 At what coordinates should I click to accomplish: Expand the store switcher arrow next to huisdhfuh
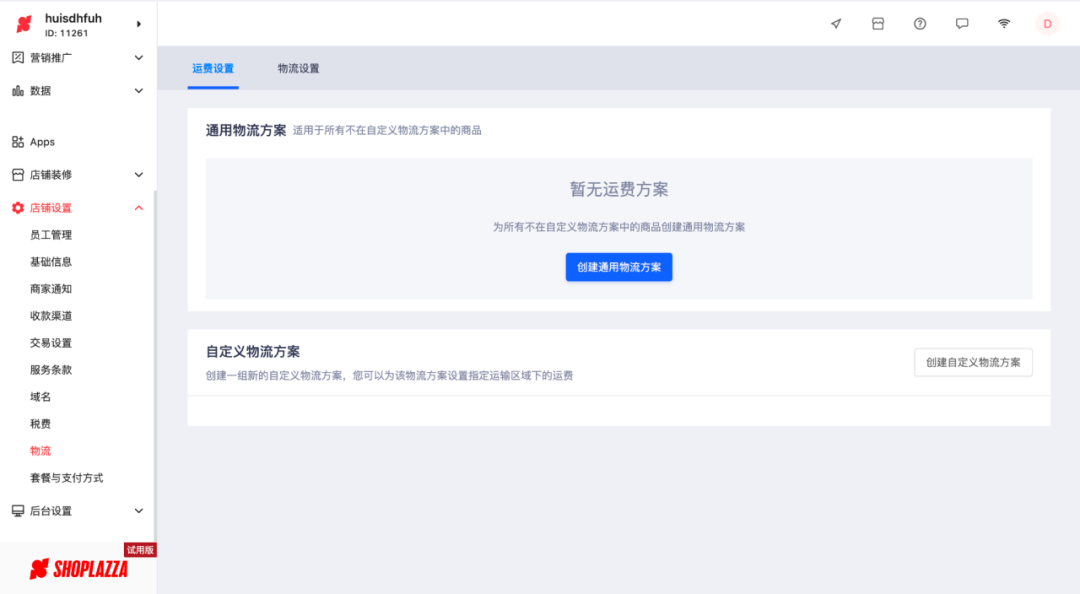click(x=139, y=24)
